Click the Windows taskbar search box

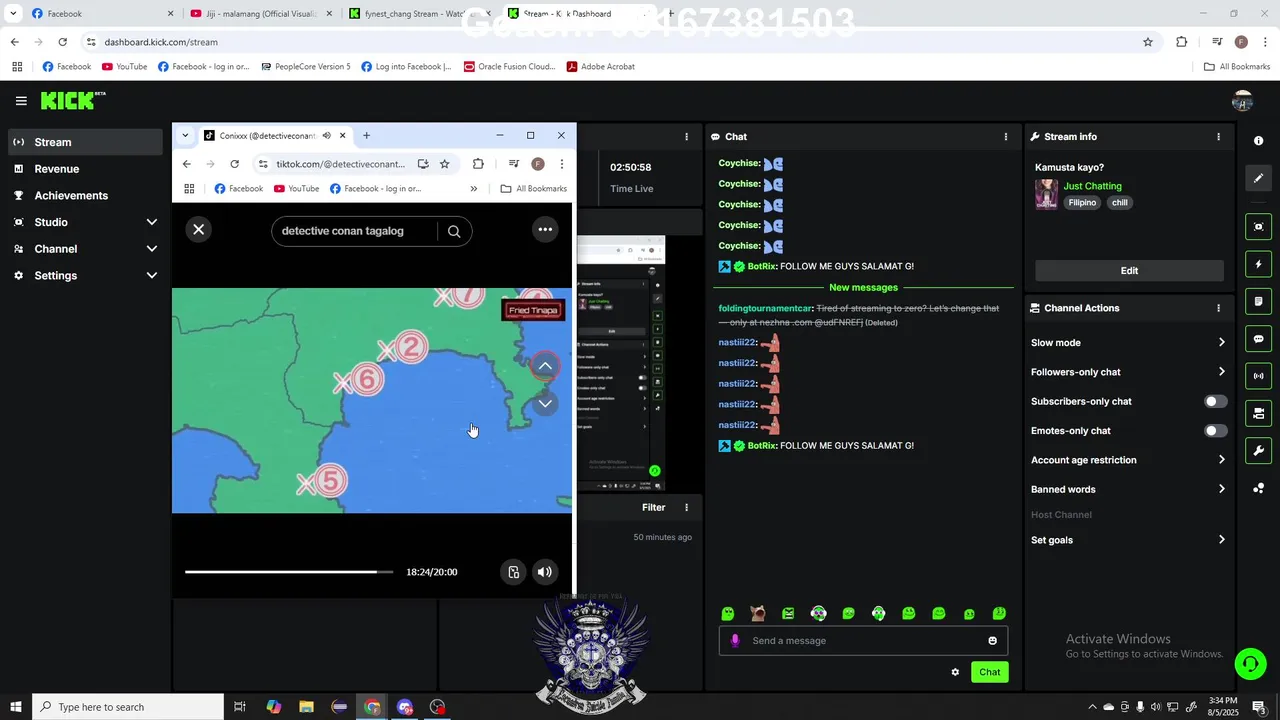click(128, 707)
